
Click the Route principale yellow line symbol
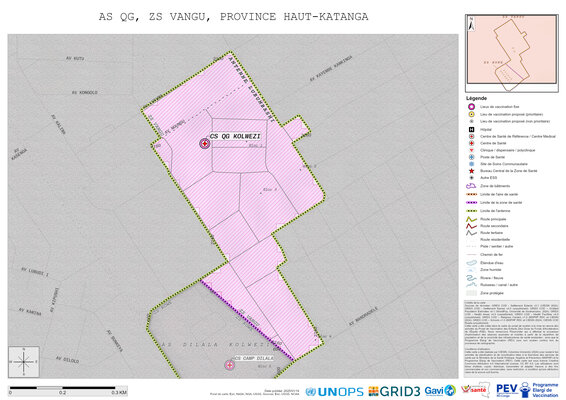point(471,219)
